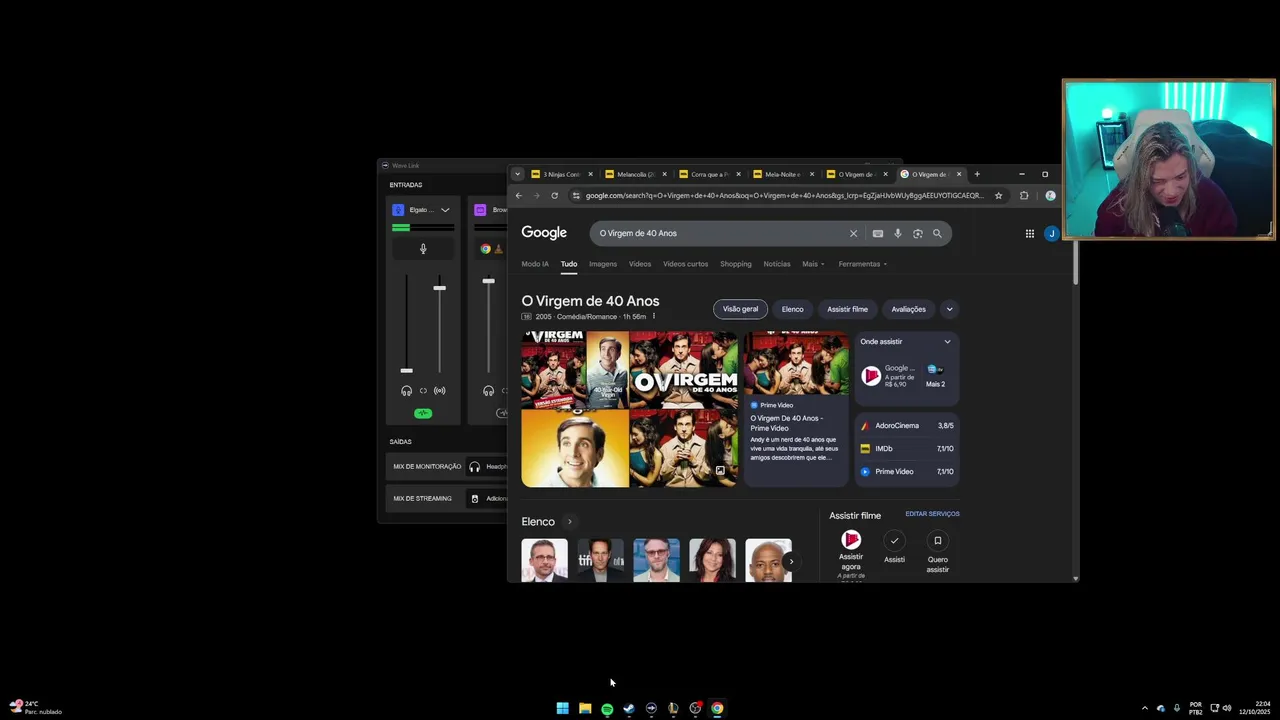Reload the Google page
1280x720 pixels.
(x=554, y=196)
